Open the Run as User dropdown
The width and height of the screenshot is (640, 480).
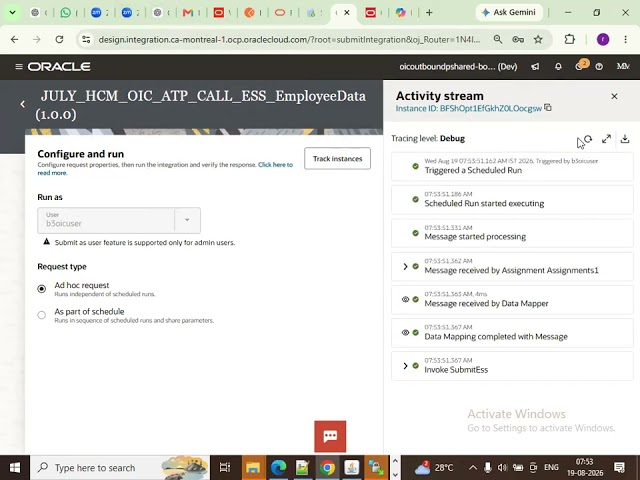tap(187, 220)
